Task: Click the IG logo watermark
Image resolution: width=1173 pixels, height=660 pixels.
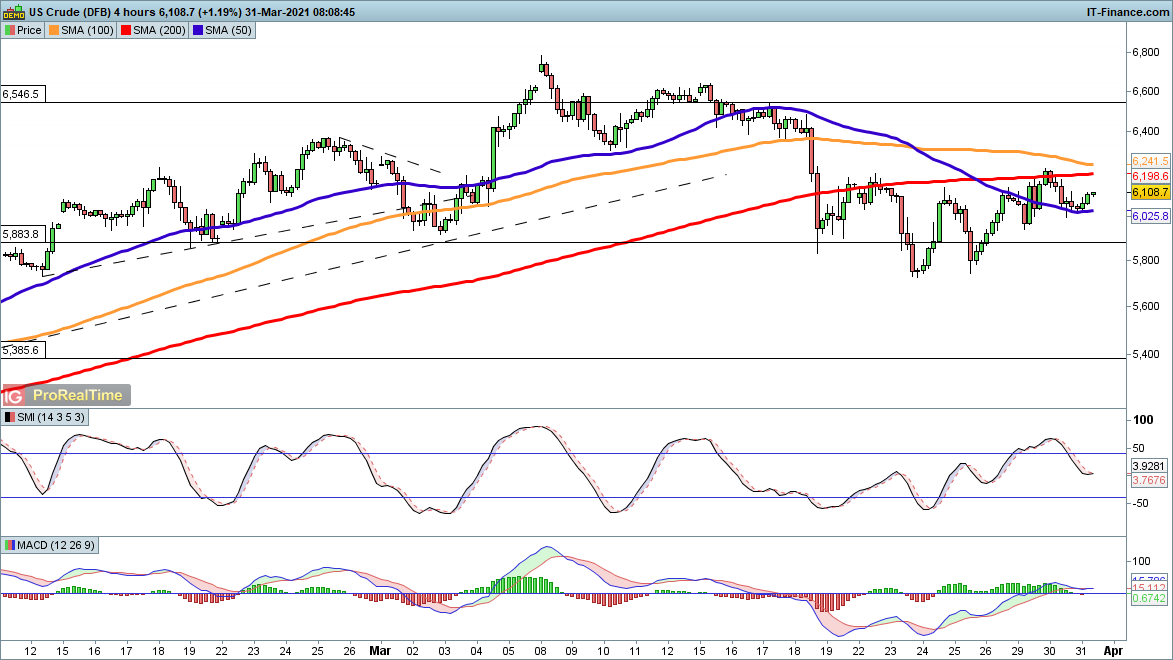Action: 15,395
